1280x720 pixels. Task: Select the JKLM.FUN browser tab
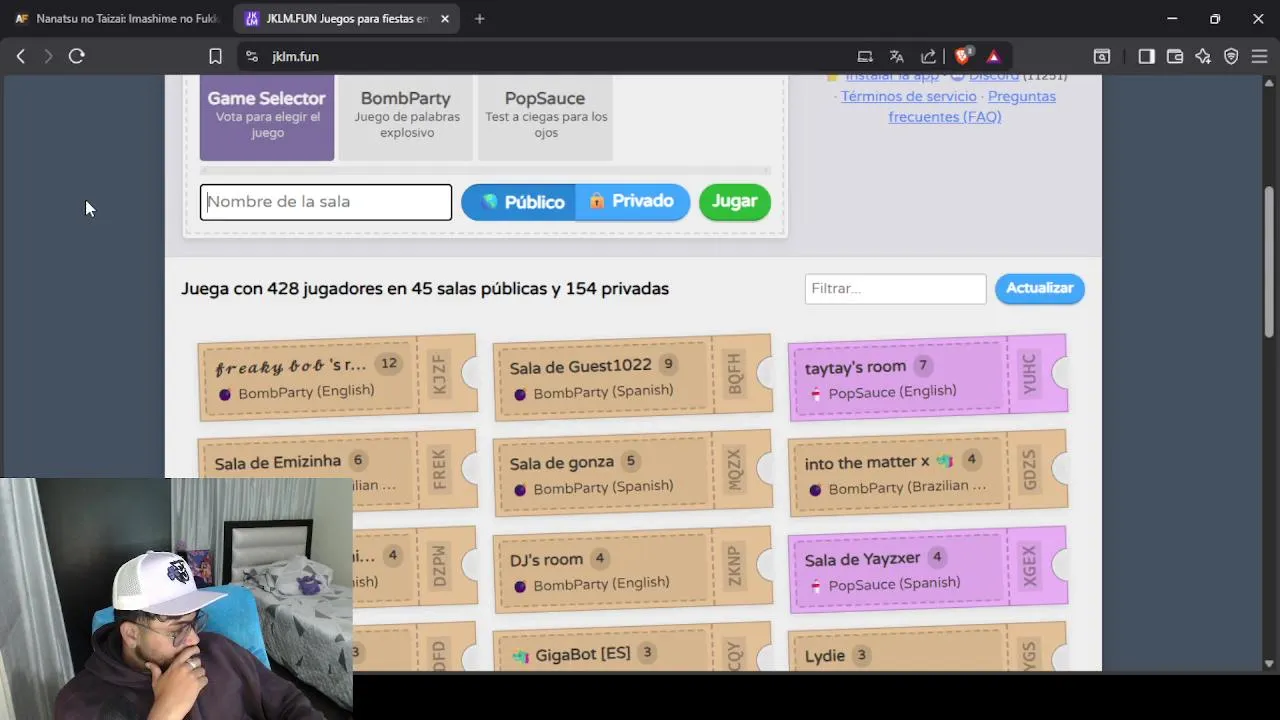click(347, 19)
